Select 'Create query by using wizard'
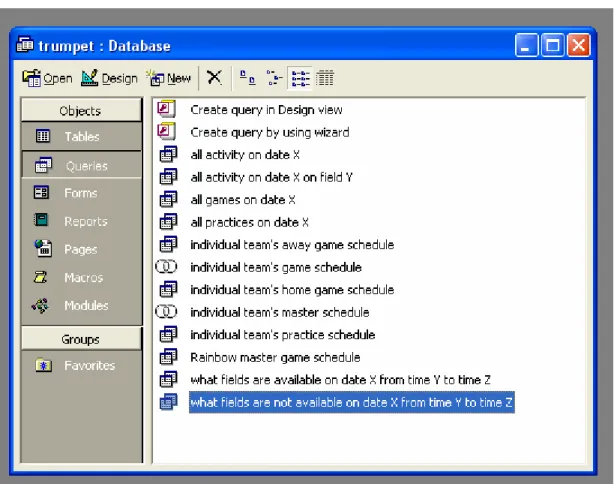The height and width of the screenshot is (484, 614). 270,132
